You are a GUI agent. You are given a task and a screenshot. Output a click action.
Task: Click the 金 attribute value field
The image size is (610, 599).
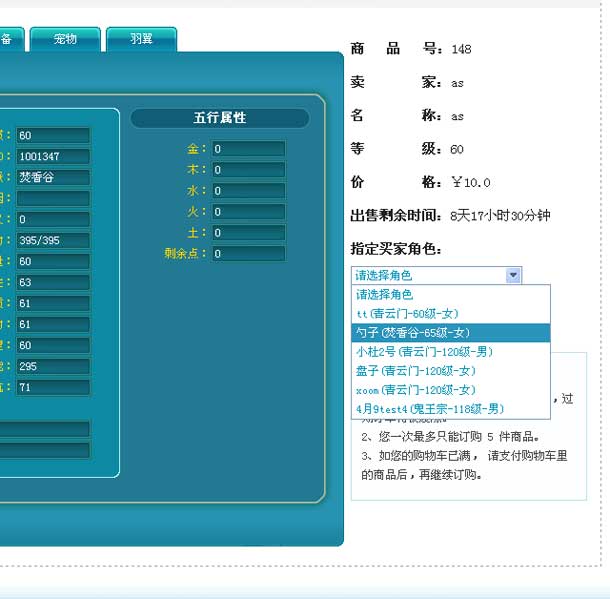247,149
